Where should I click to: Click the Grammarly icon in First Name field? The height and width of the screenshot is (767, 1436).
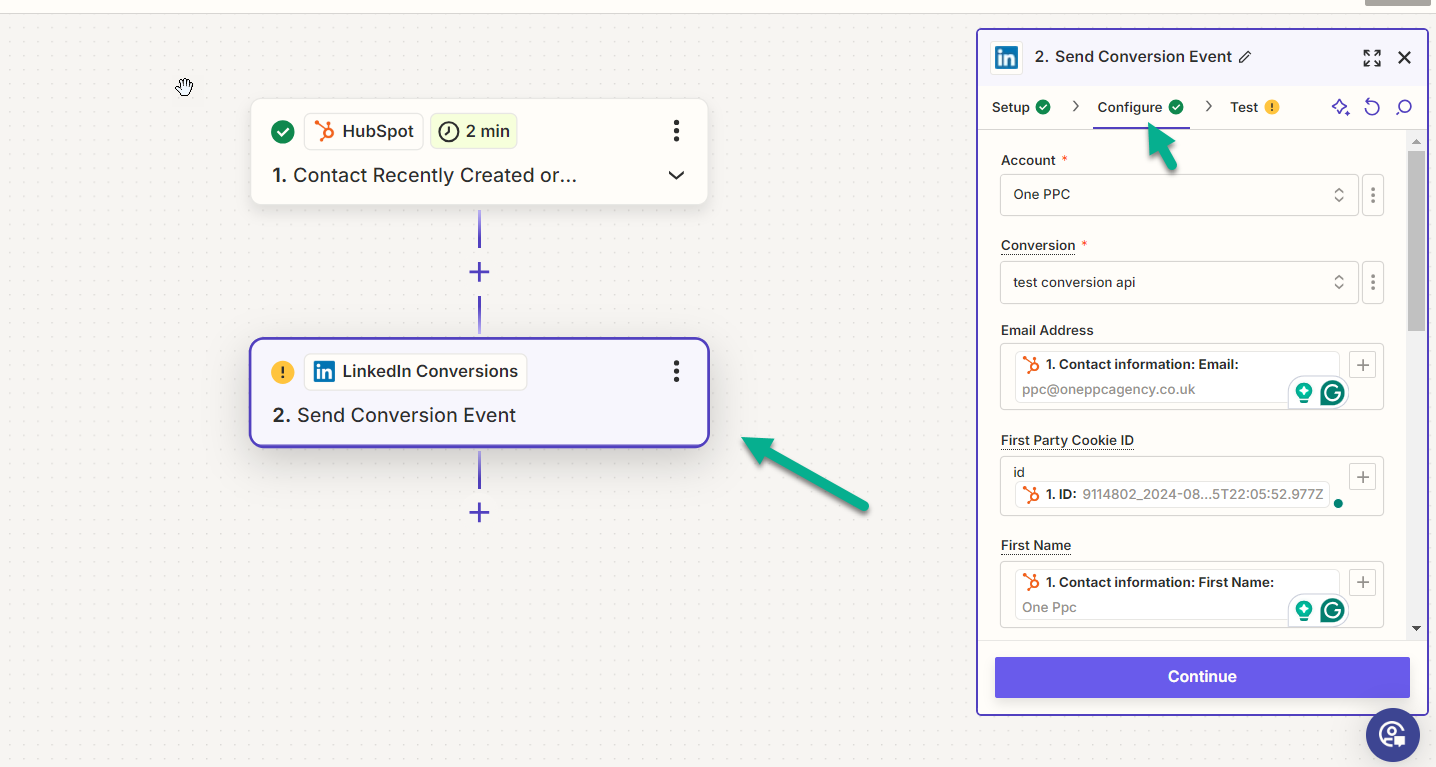click(1332, 610)
